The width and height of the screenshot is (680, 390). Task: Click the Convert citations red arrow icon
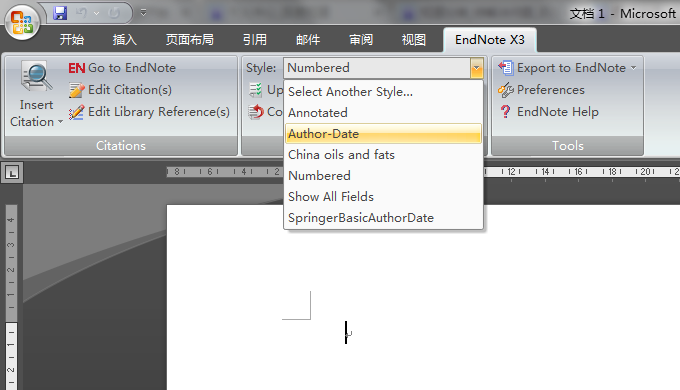tap(255, 112)
